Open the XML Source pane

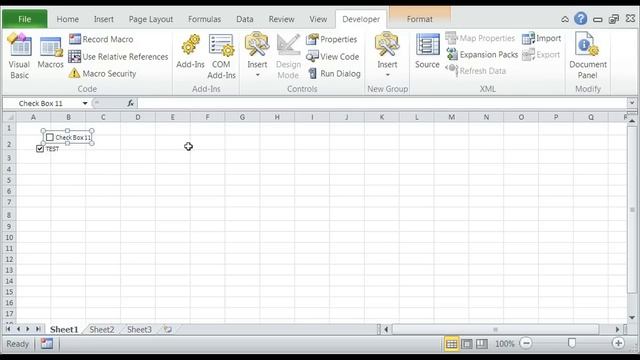coord(427,52)
